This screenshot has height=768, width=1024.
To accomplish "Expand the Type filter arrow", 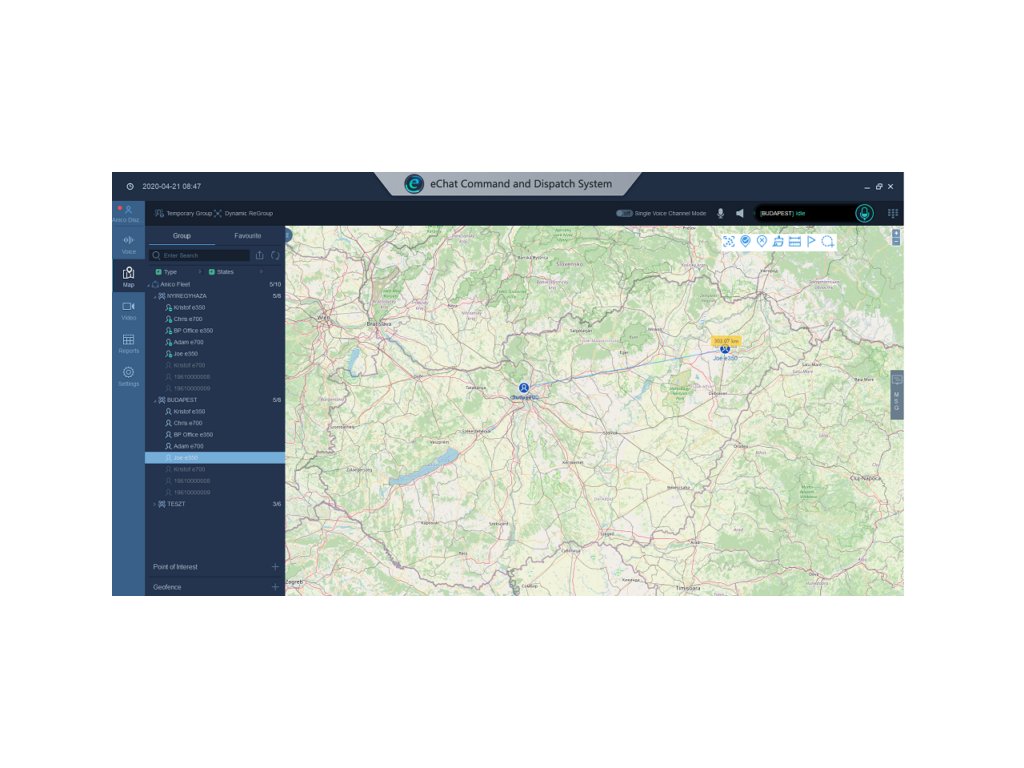I will pos(199,272).
